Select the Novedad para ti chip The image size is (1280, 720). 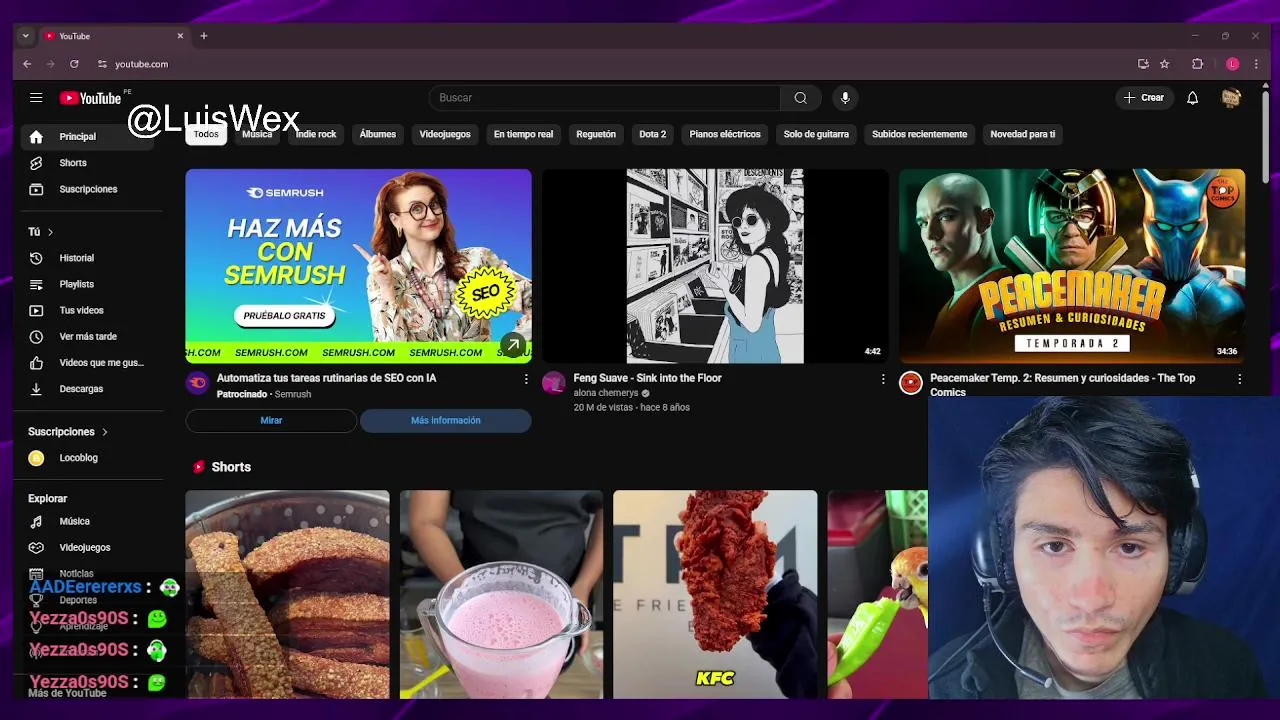[1022, 134]
